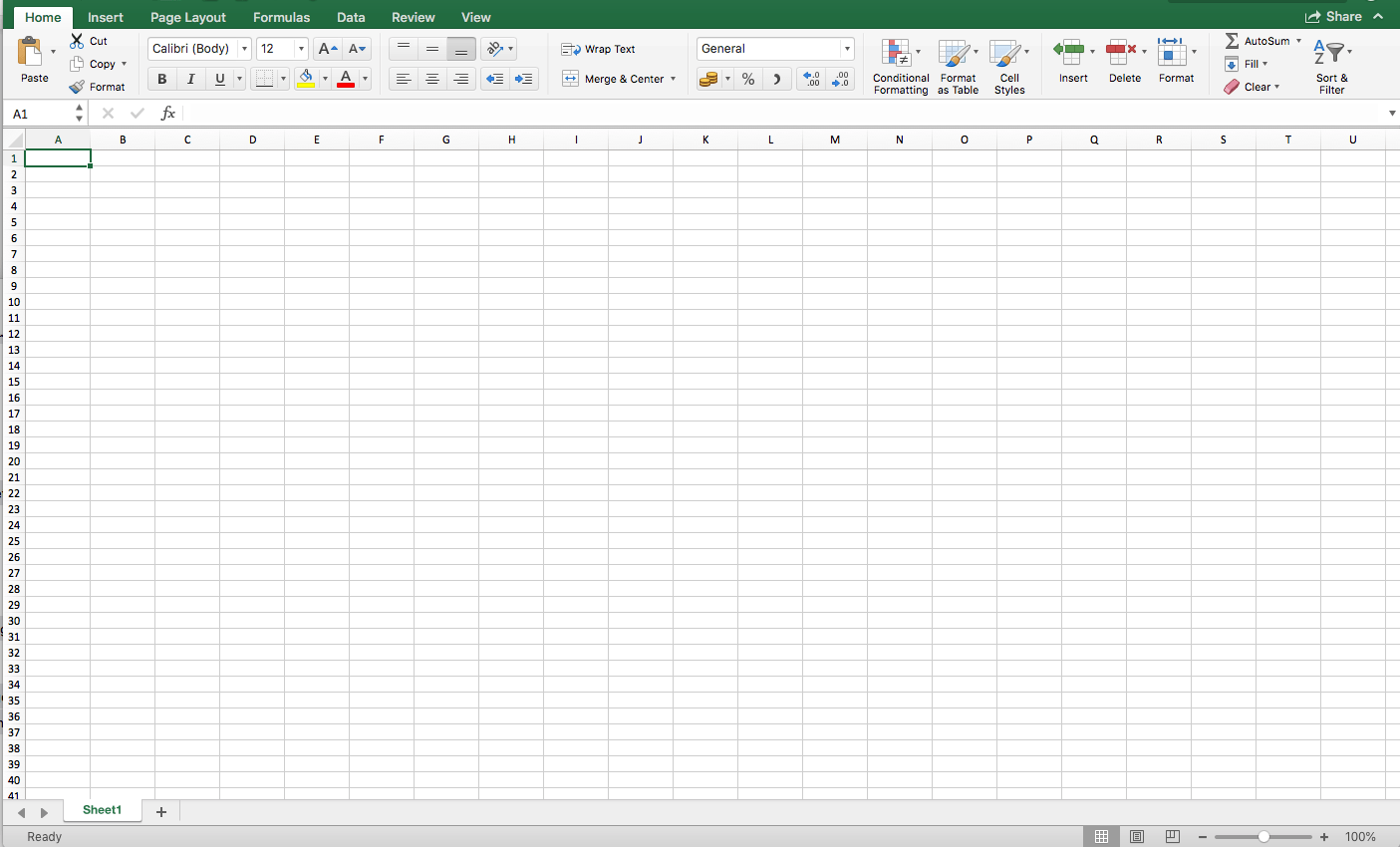This screenshot has width=1400, height=847.
Task: Toggle underline formatting
Action: coord(218,79)
